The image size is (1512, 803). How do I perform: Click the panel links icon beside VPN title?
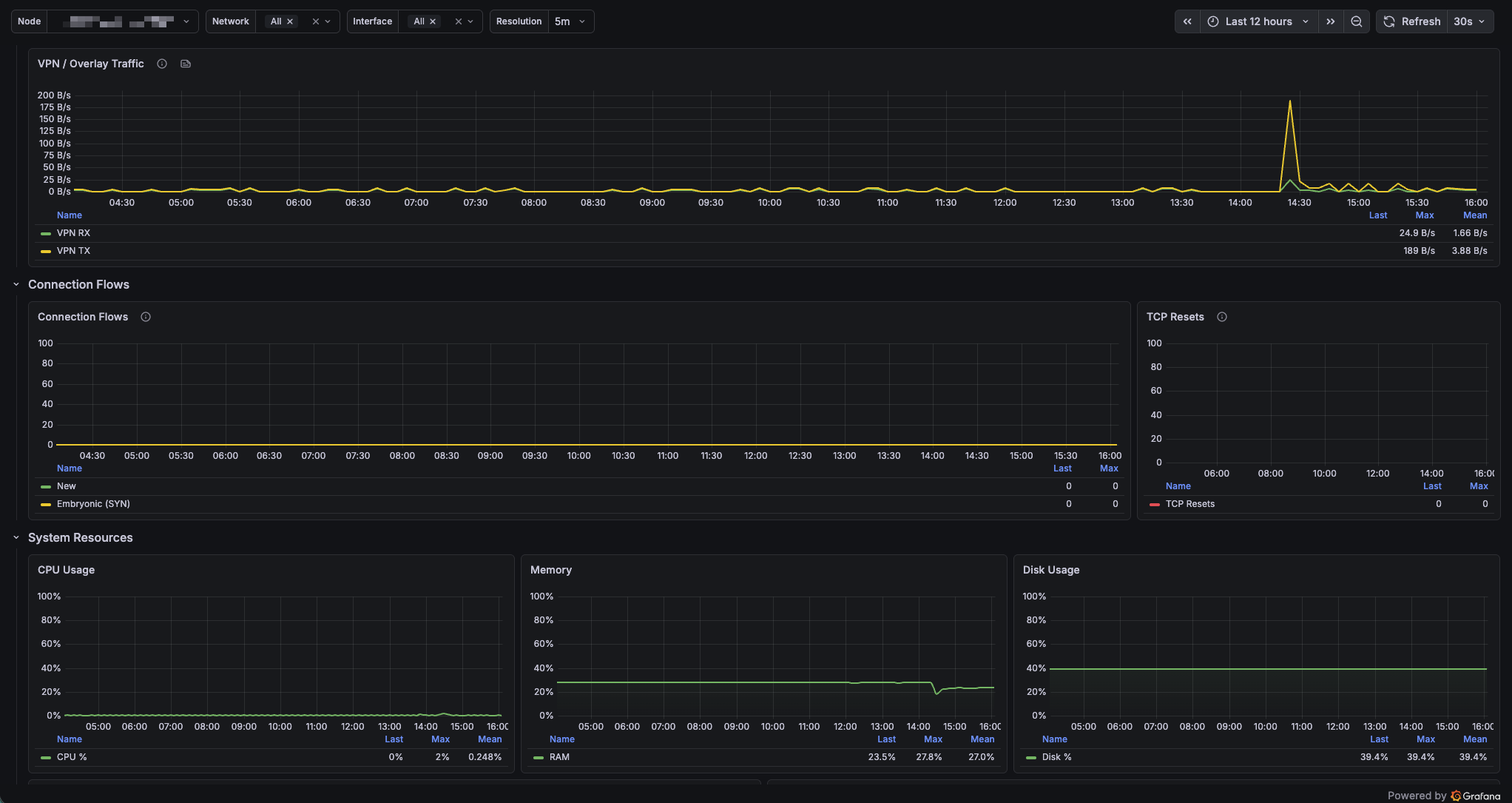coord(186,64)
